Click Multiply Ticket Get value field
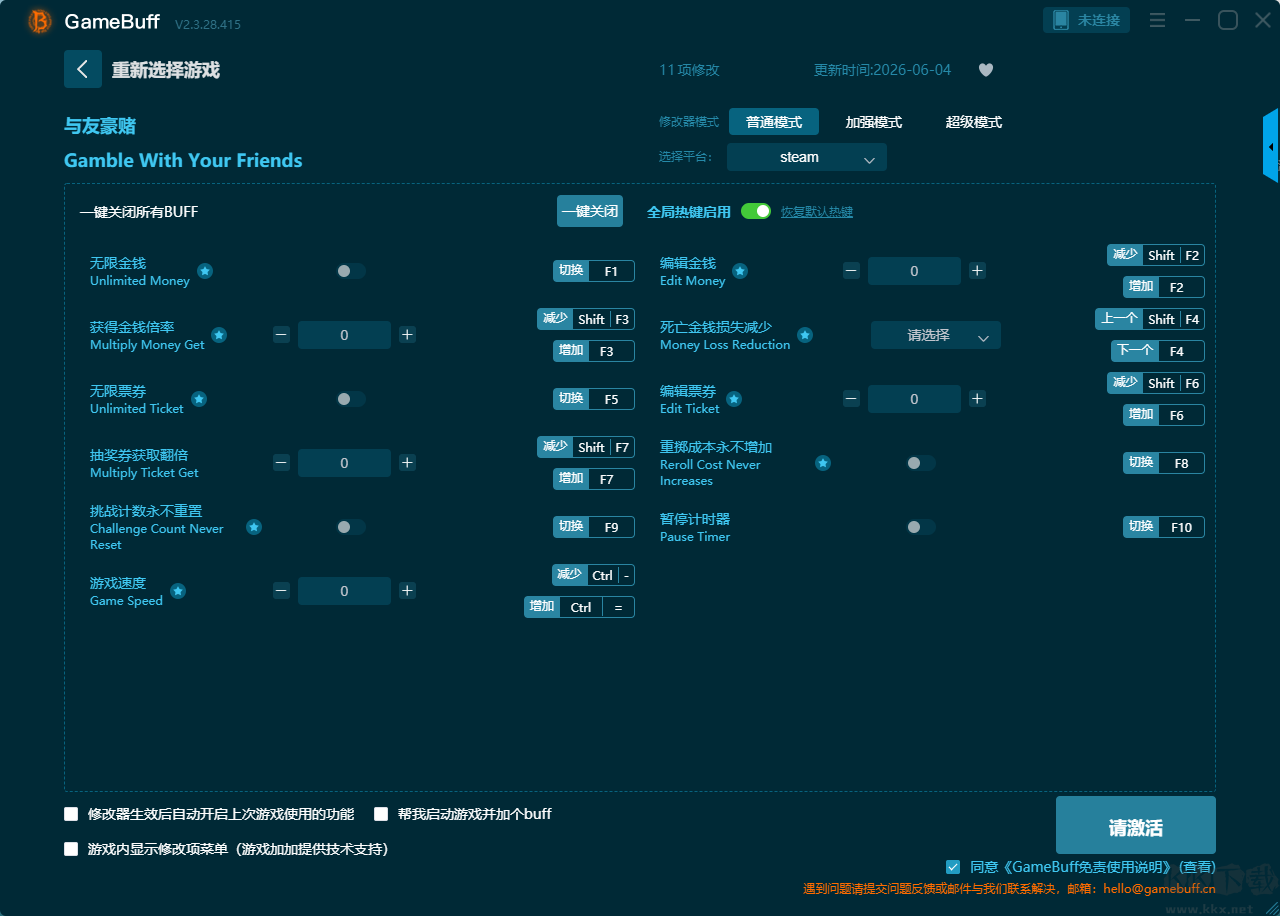Screen dimensions: 1280x916 click(x=344, y=463)
